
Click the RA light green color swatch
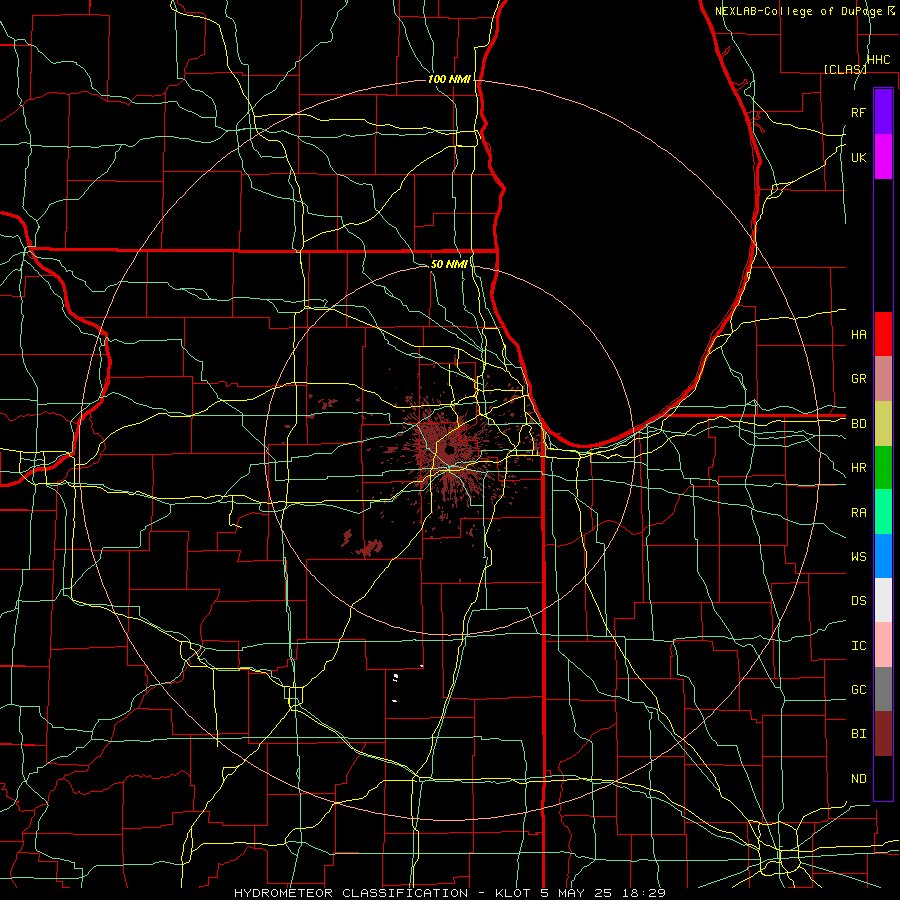click(x=883, y=511)
